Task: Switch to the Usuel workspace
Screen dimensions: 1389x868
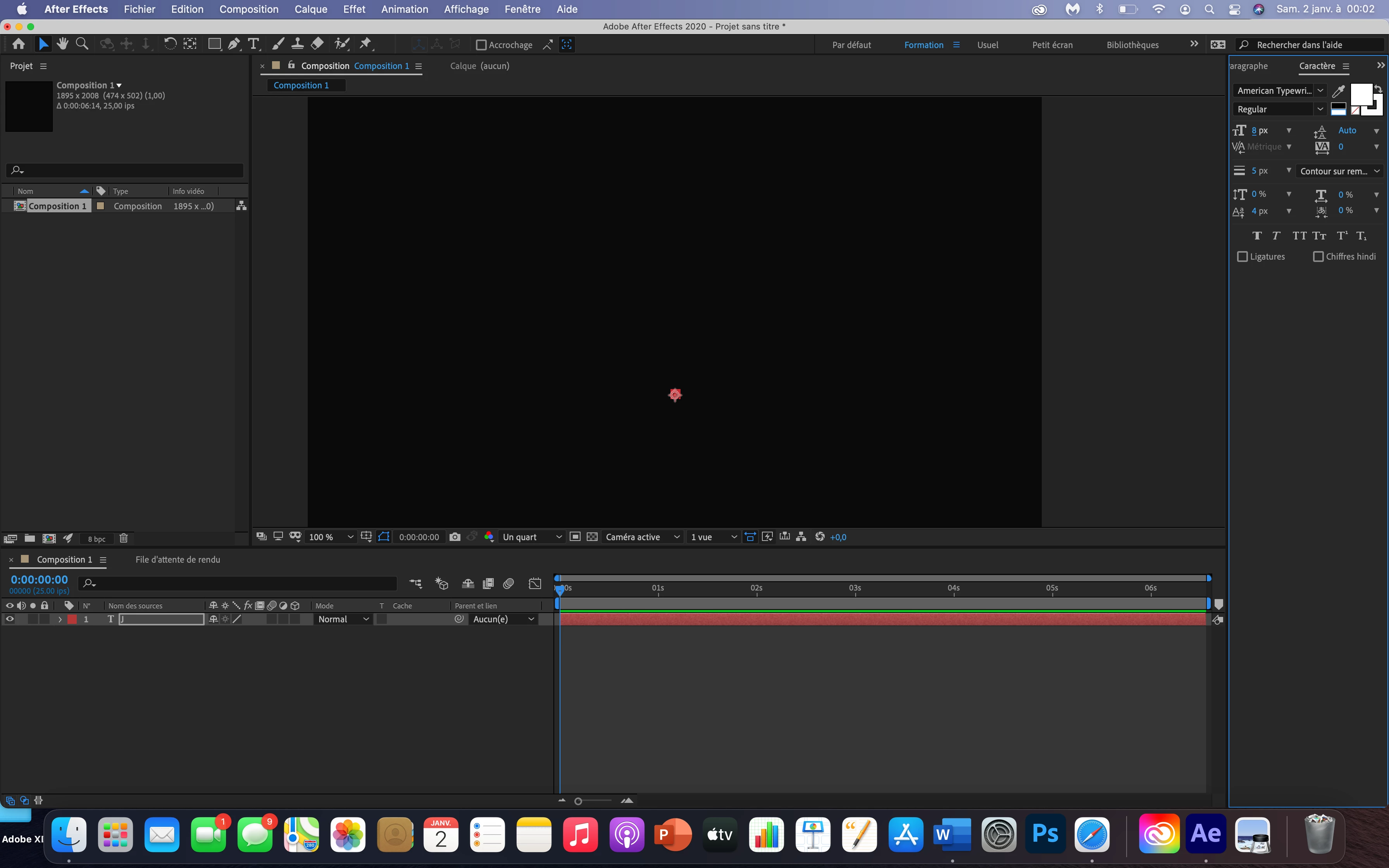Action: click(987, 45)
